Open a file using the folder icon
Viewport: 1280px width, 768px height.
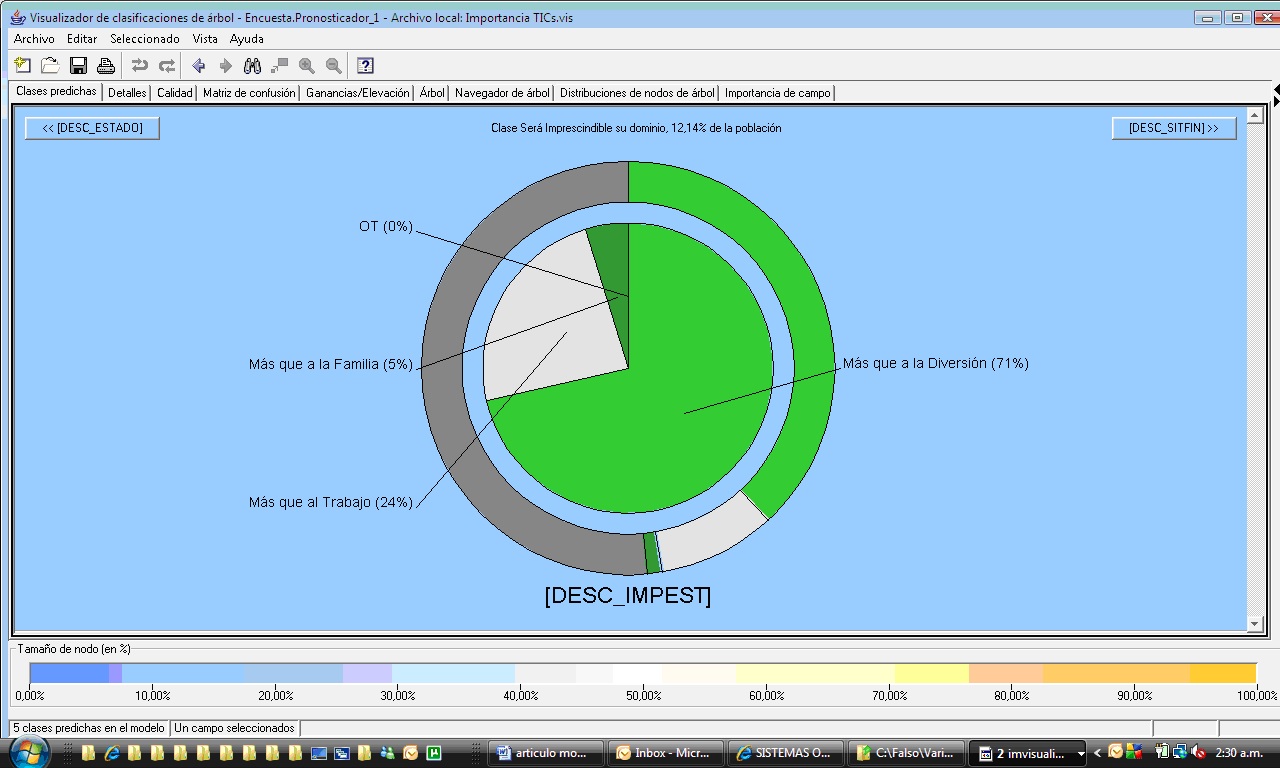pos(50,66)
